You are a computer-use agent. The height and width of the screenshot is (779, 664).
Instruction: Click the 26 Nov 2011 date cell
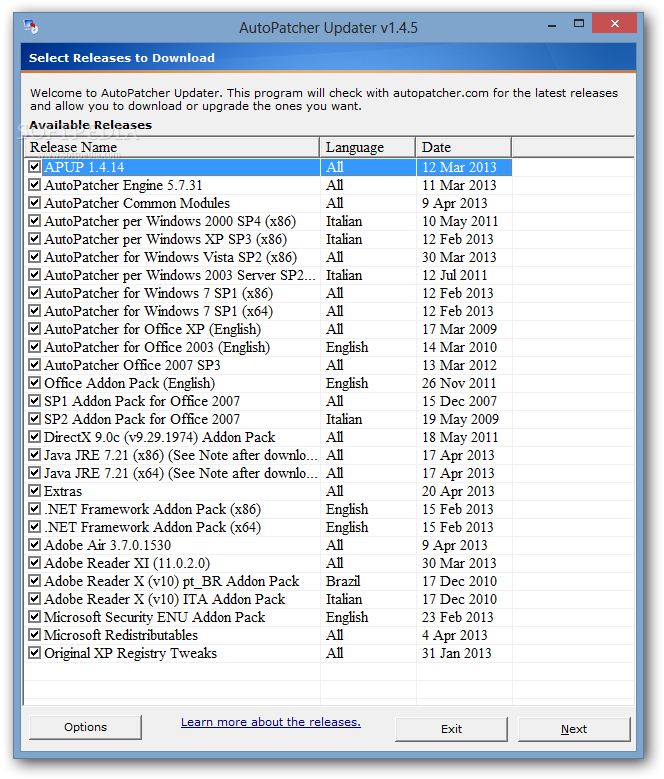pyautogui.click(x=459, y=383)
